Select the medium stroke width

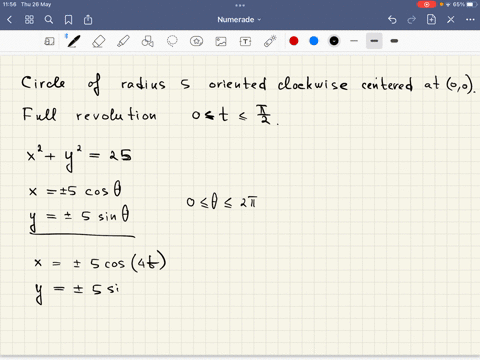coord(374,41)
